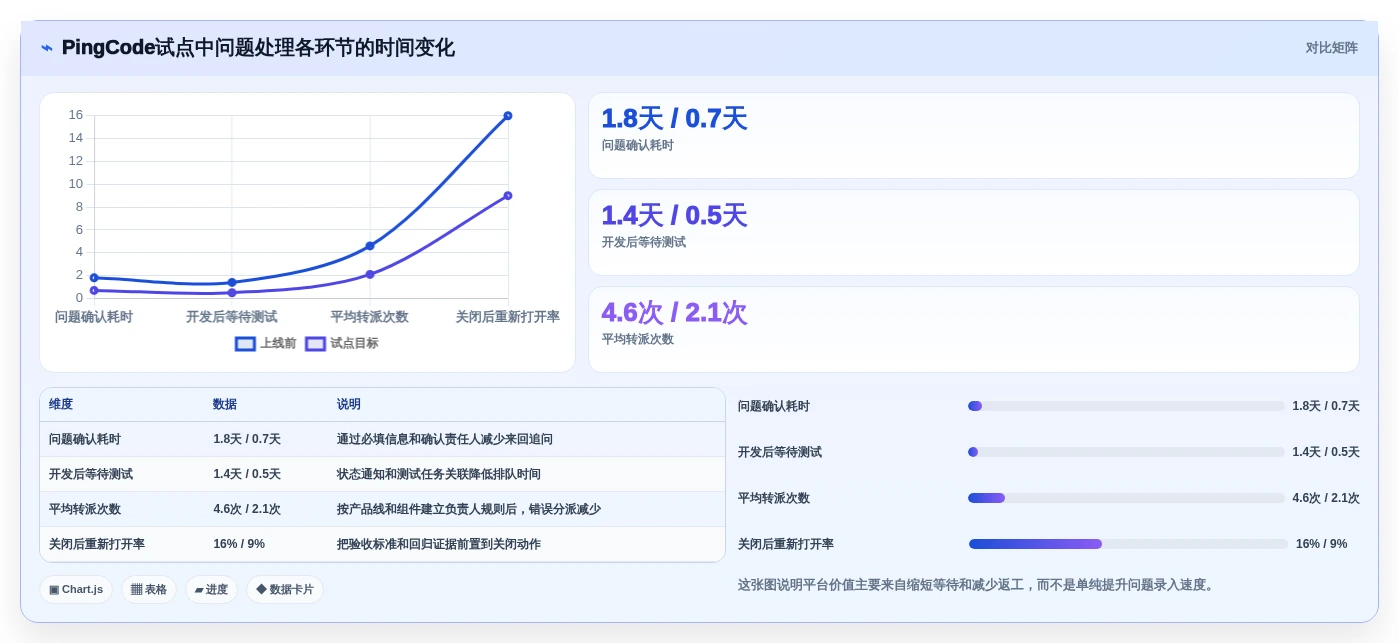Toggle the 上线前 legend item

(x=266, y=343)
